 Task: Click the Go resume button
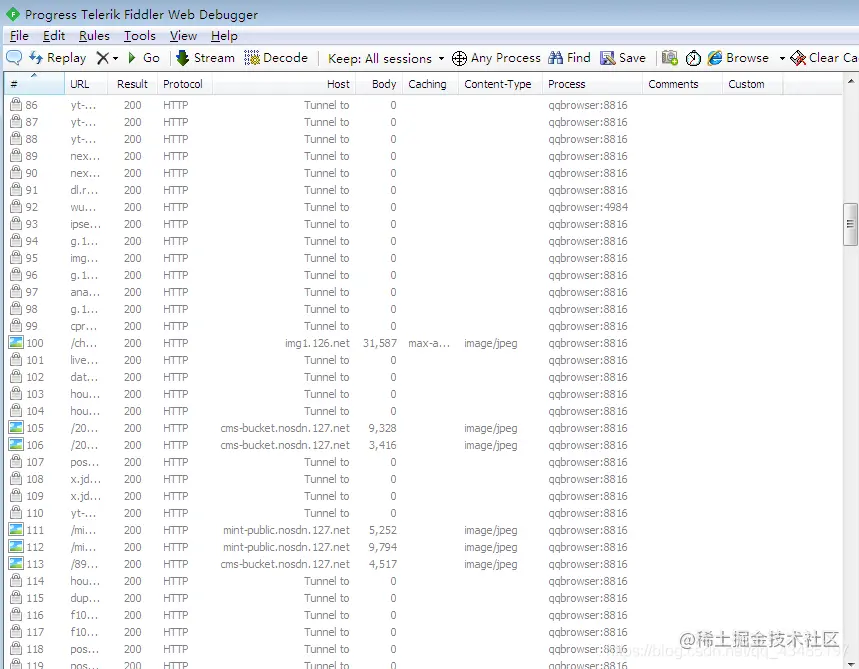click(x=144, y=58)
